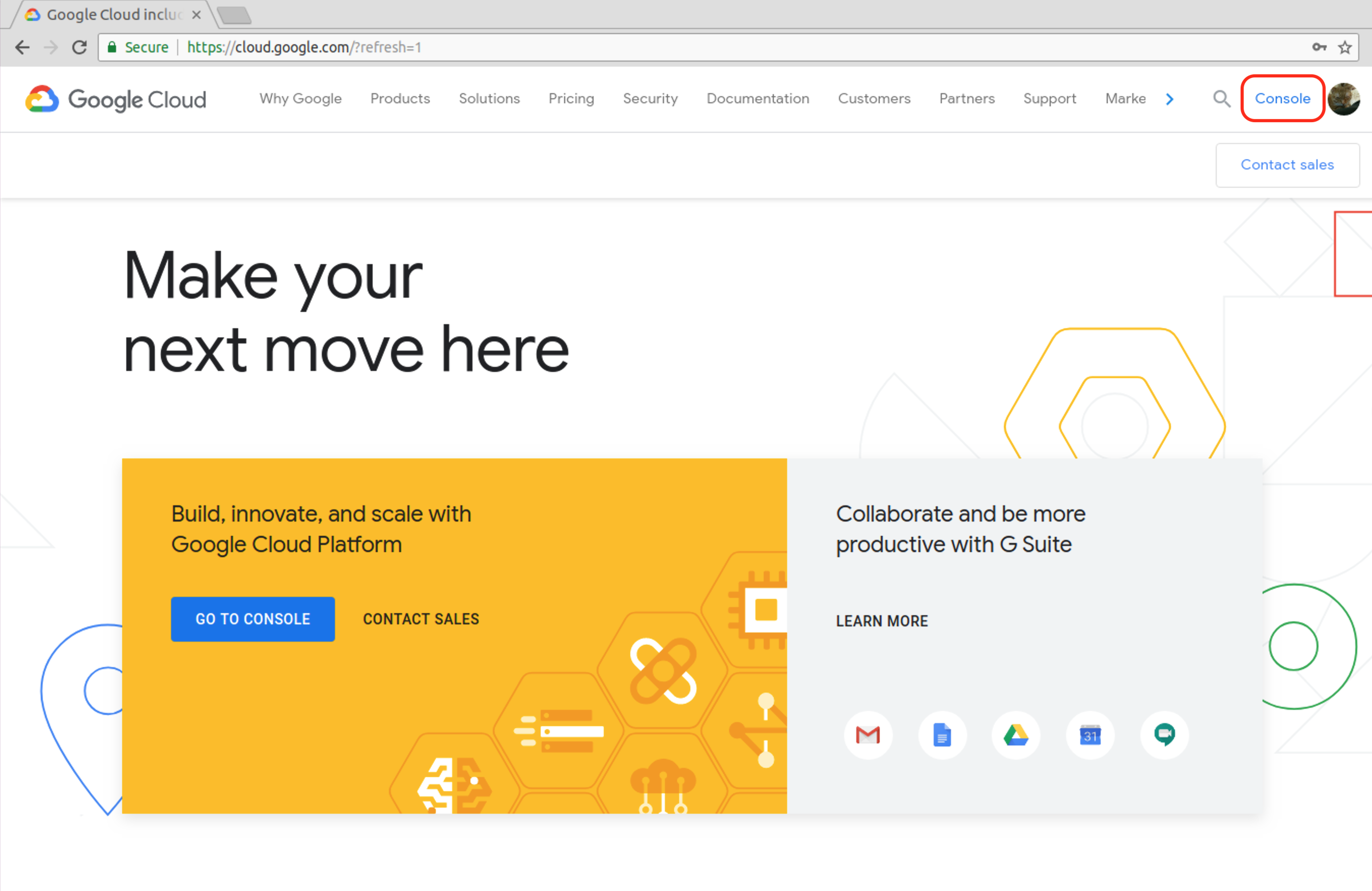Viewport: 1372px width, 891px height.
Task: Click the user profile avatar
Action: (1344, 99)
